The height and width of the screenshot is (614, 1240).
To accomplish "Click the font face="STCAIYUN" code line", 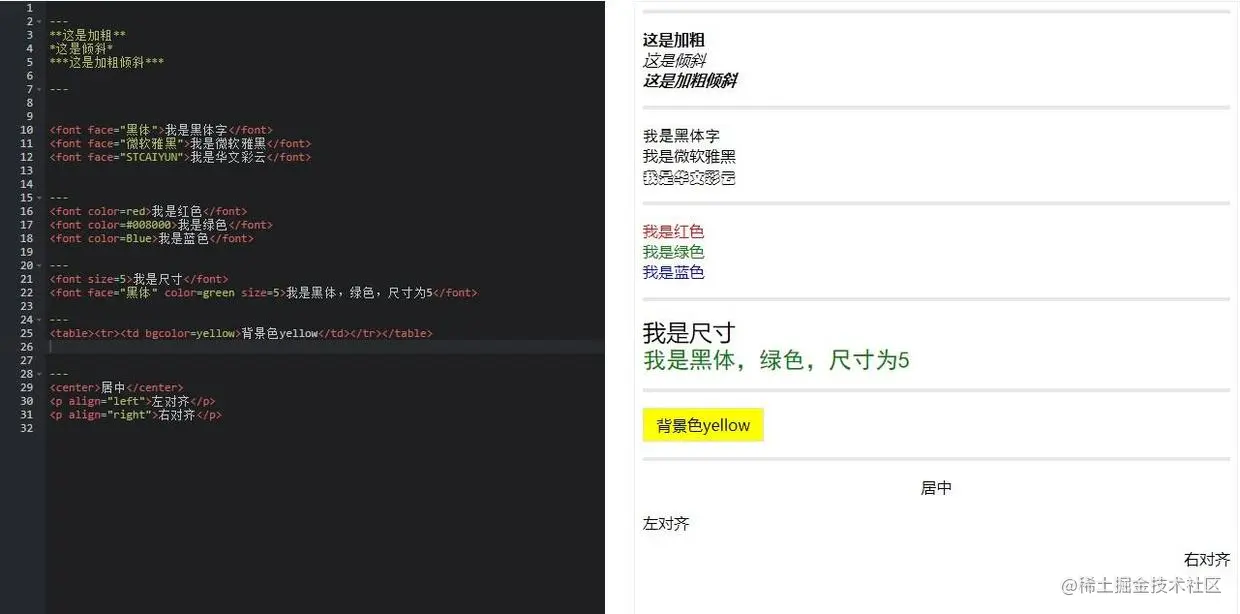I will (x=180, y=157).
